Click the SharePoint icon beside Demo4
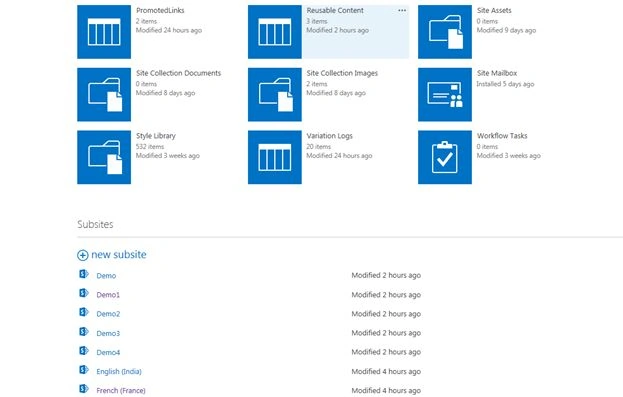The image size is (623, 397). [83, 351]
